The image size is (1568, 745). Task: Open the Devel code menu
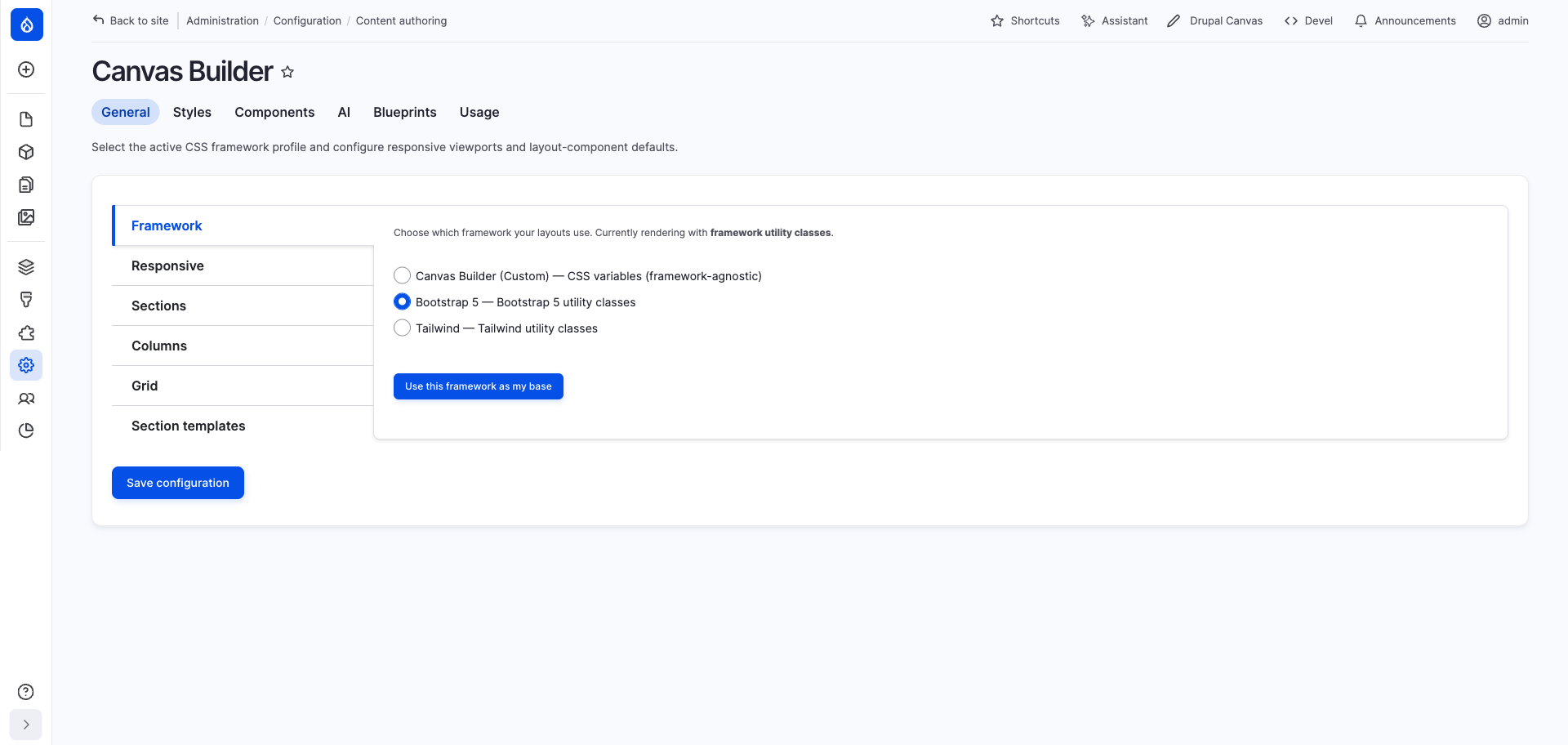click(x=1308, y=21)
